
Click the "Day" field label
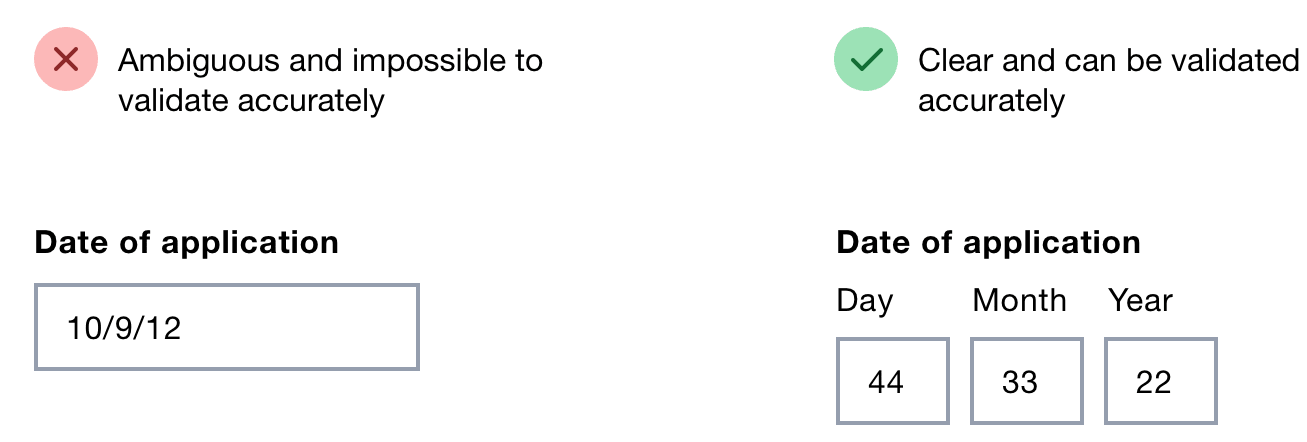coord(865,301)
